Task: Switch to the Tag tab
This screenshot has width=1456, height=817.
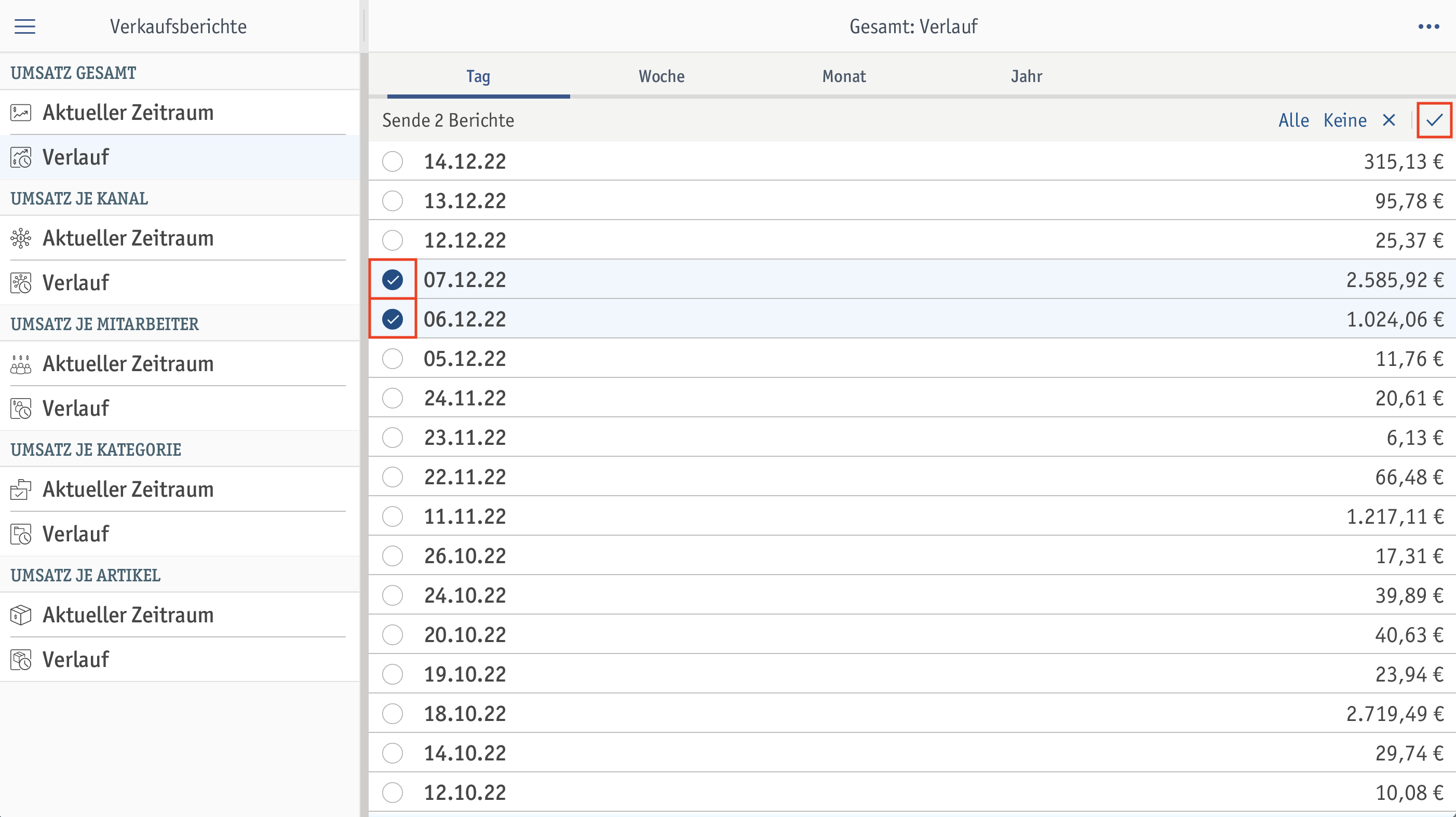Action: (478, 76)
